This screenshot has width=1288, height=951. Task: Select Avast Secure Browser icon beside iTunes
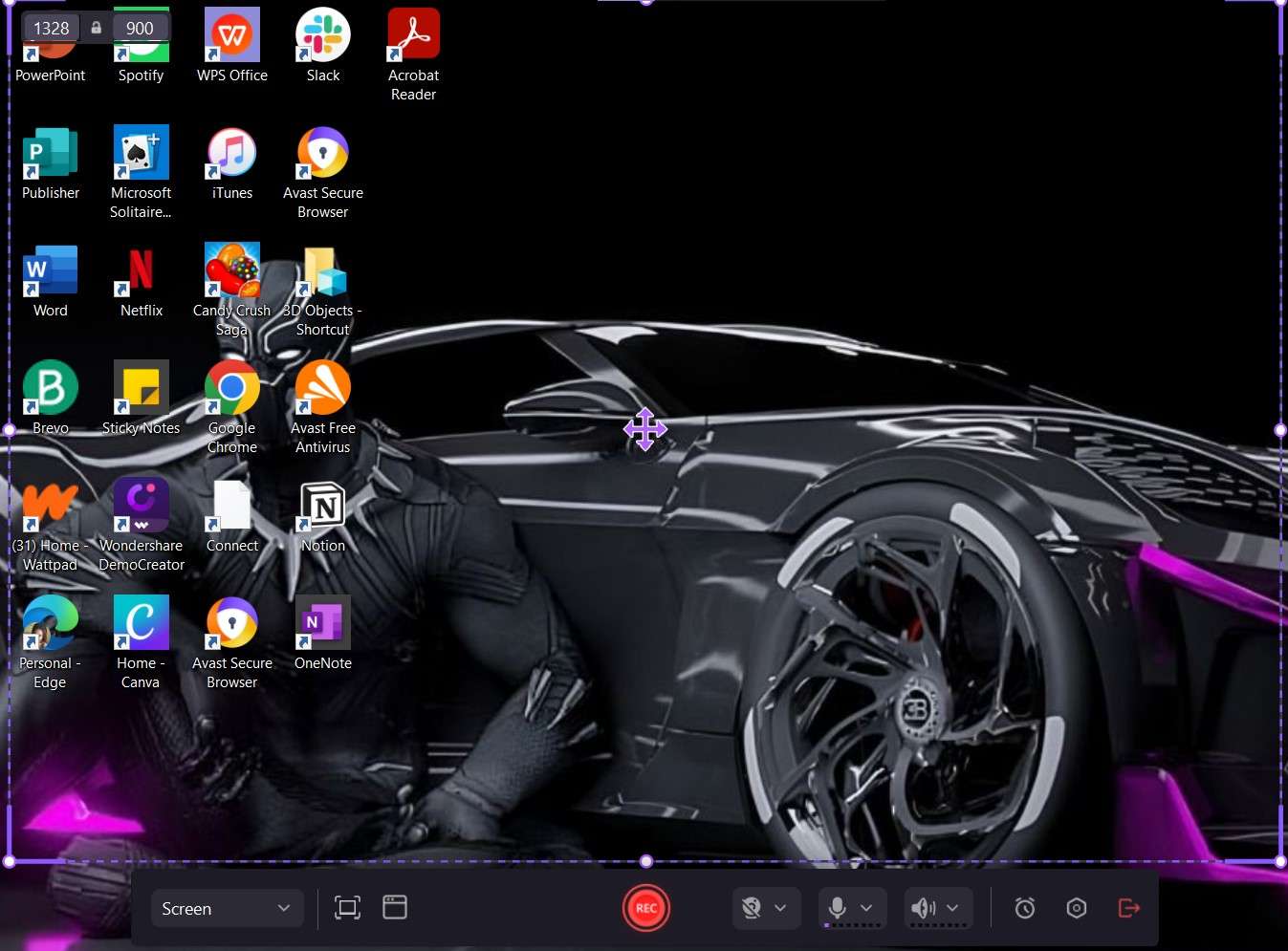pyautogui.click(x=323, y=173)
